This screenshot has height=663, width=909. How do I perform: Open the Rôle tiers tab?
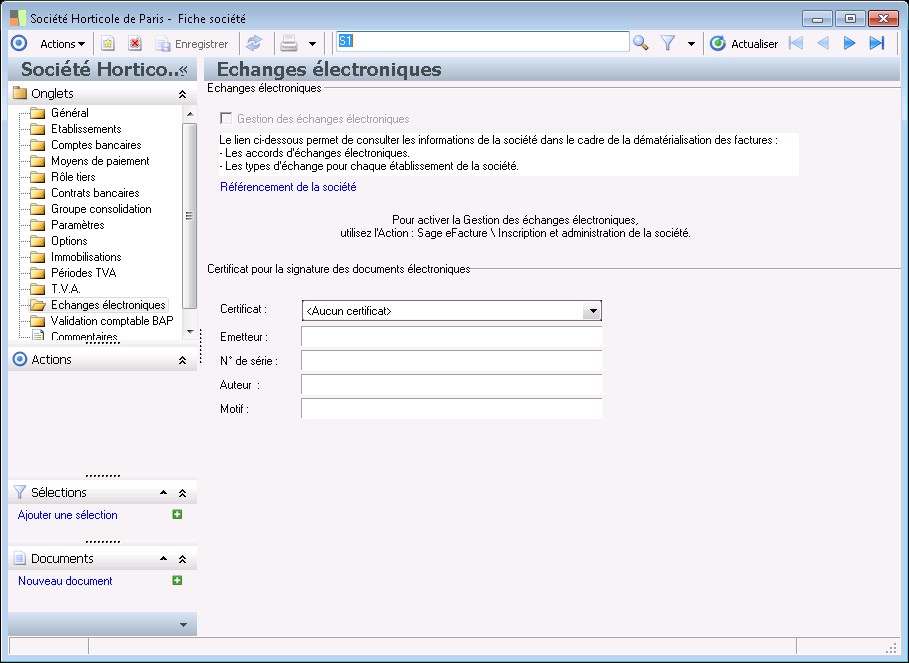[73, 177]
